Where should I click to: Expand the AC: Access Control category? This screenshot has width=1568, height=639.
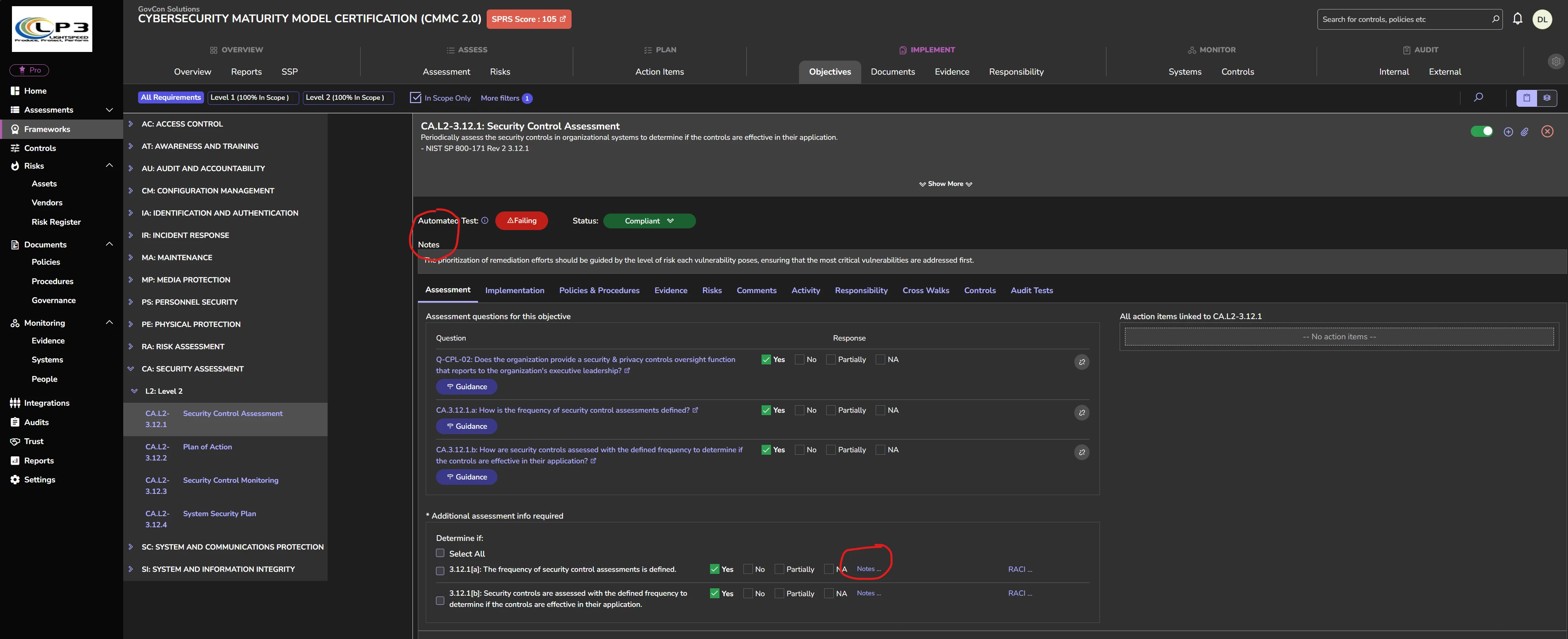[x=131, y=124]
